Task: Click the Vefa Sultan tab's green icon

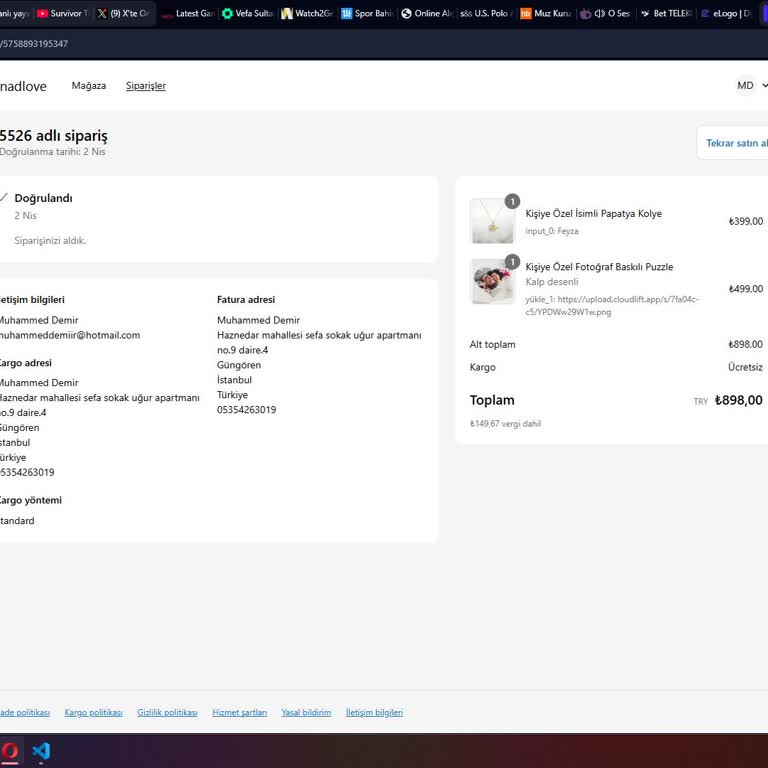Action: (227, 14)
